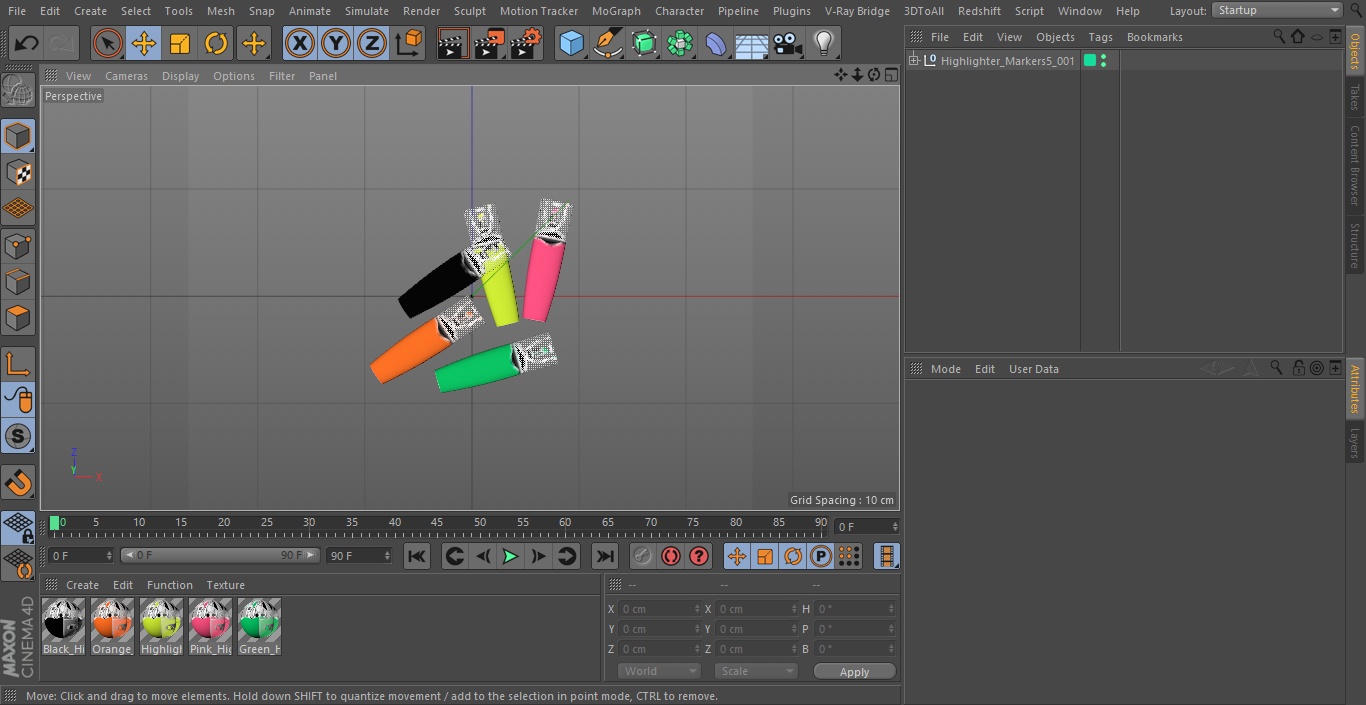Expand the Highlighter_Markers5_001 object tree

tap(914, 61)
